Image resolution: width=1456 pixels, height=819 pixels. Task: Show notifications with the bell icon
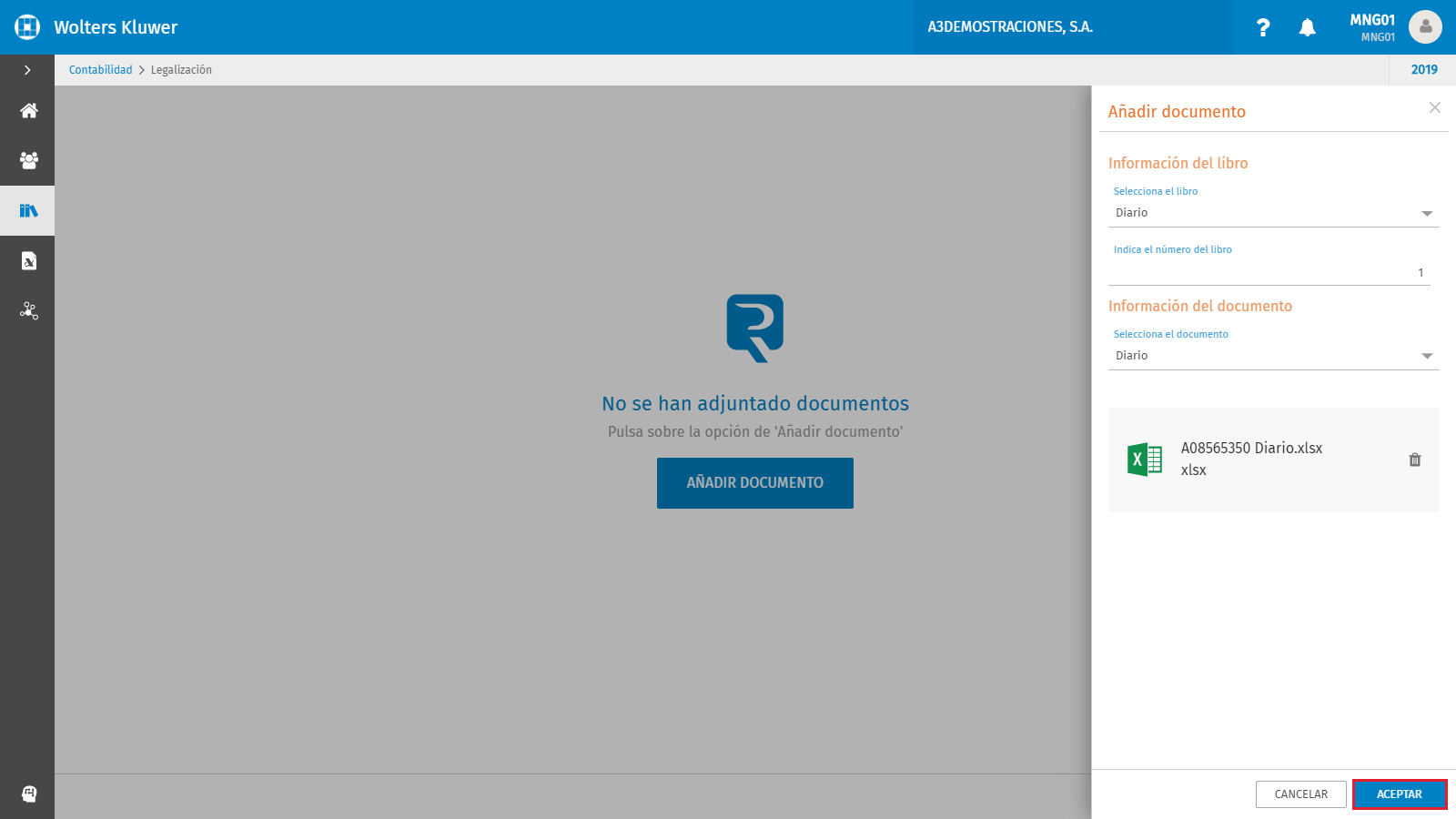1308,27
